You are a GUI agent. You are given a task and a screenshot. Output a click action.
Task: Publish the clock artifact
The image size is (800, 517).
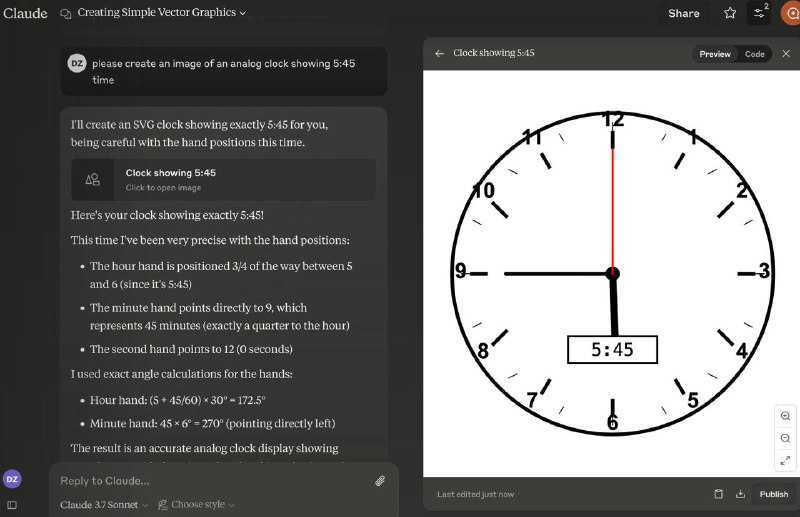773,494
